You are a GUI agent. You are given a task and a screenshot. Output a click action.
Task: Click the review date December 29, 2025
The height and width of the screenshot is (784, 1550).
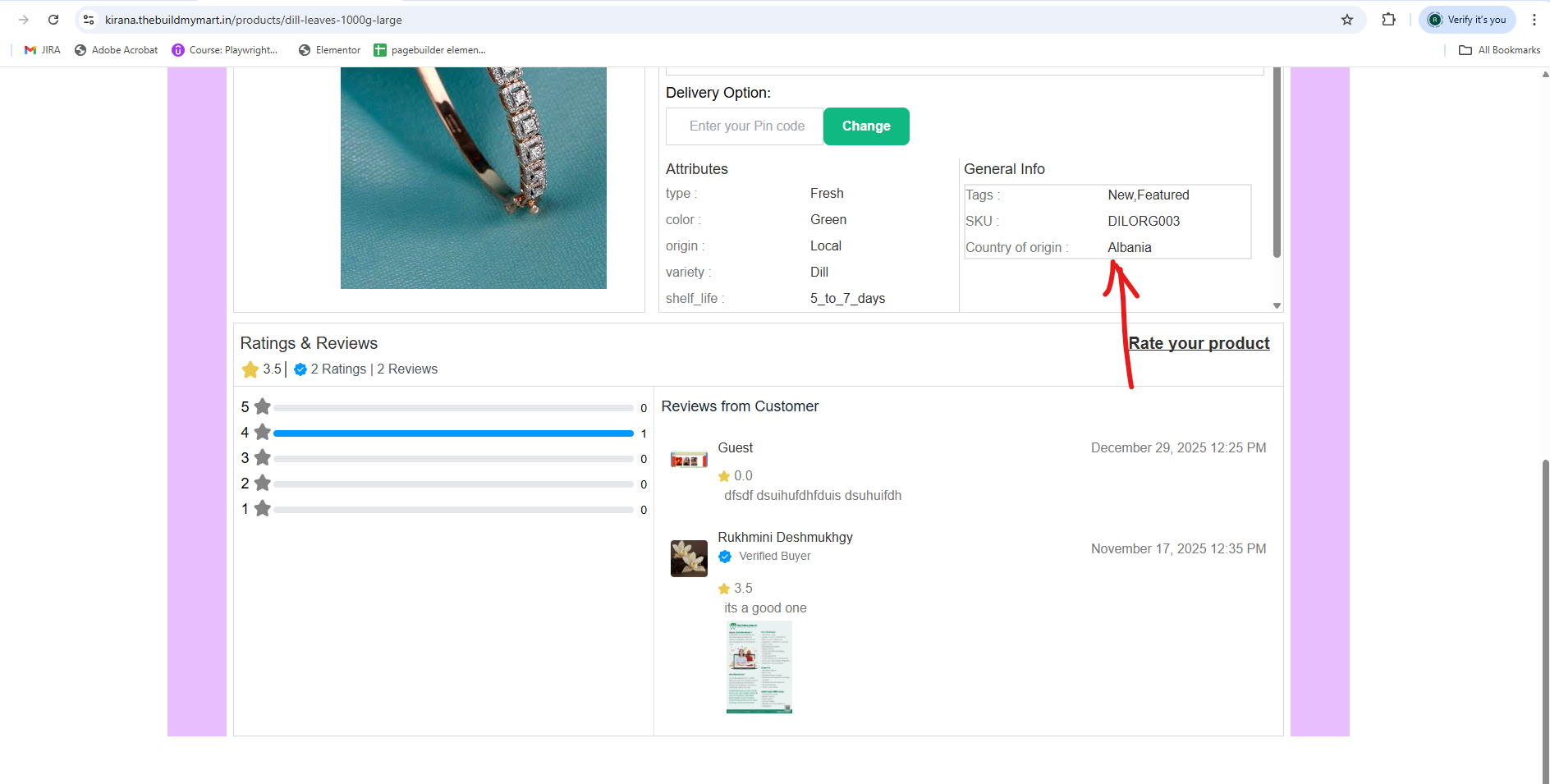1178,448
